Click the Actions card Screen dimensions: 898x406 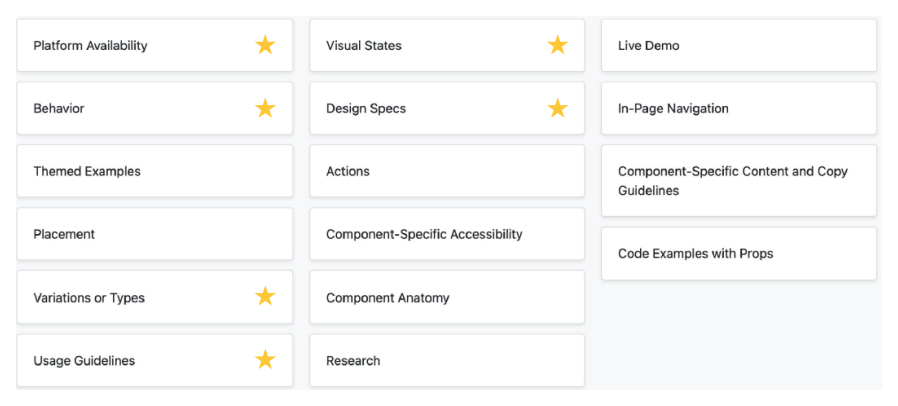point(348,172)
